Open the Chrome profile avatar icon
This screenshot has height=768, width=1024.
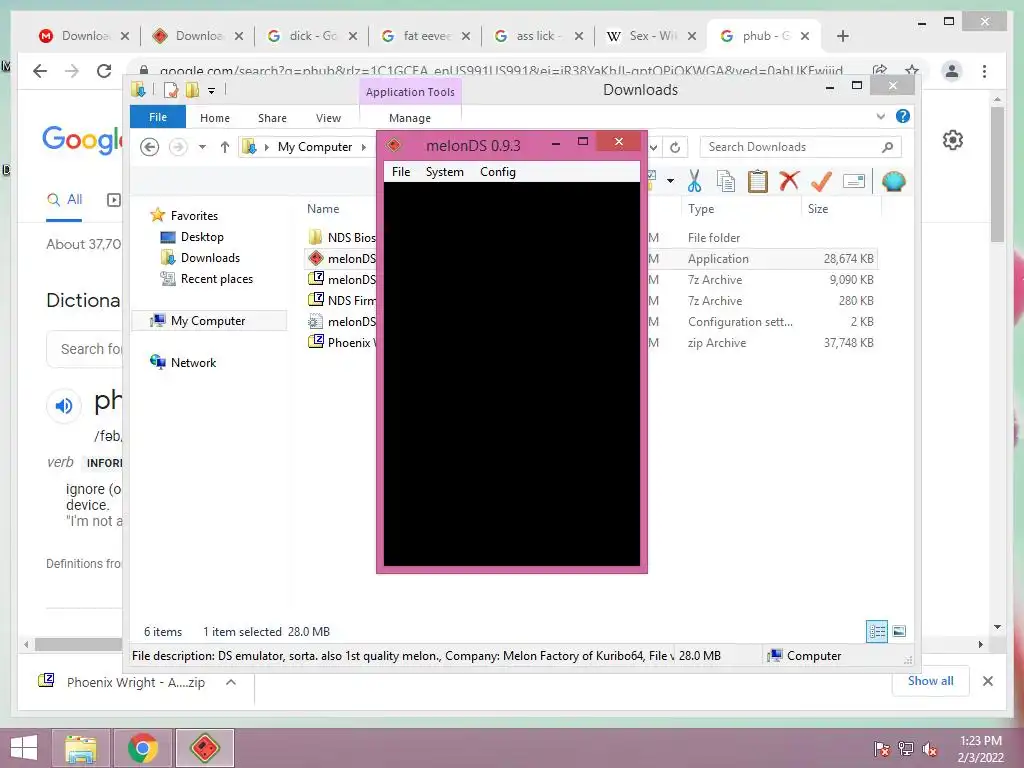coord(952,71)
